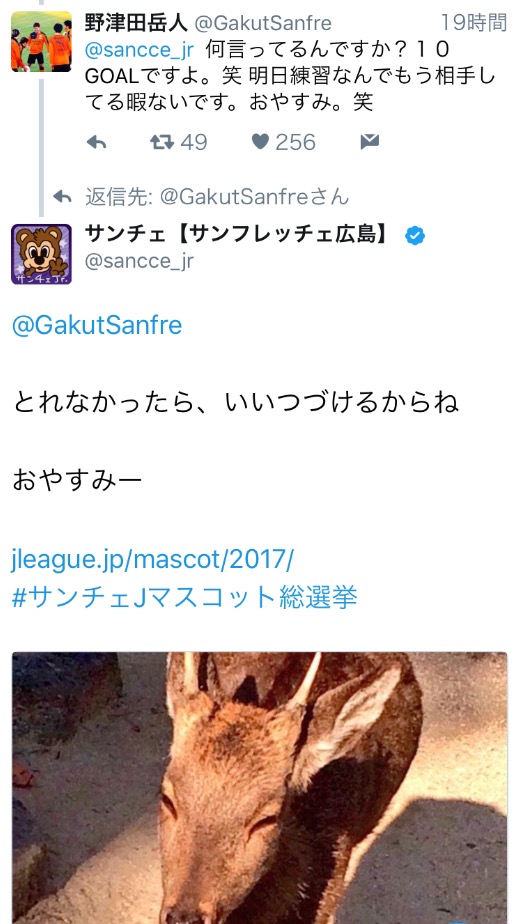Viewport: 514px width, 924px height.
Task: Tap the reply arrow next to 返信先
Action: point(62,196)
